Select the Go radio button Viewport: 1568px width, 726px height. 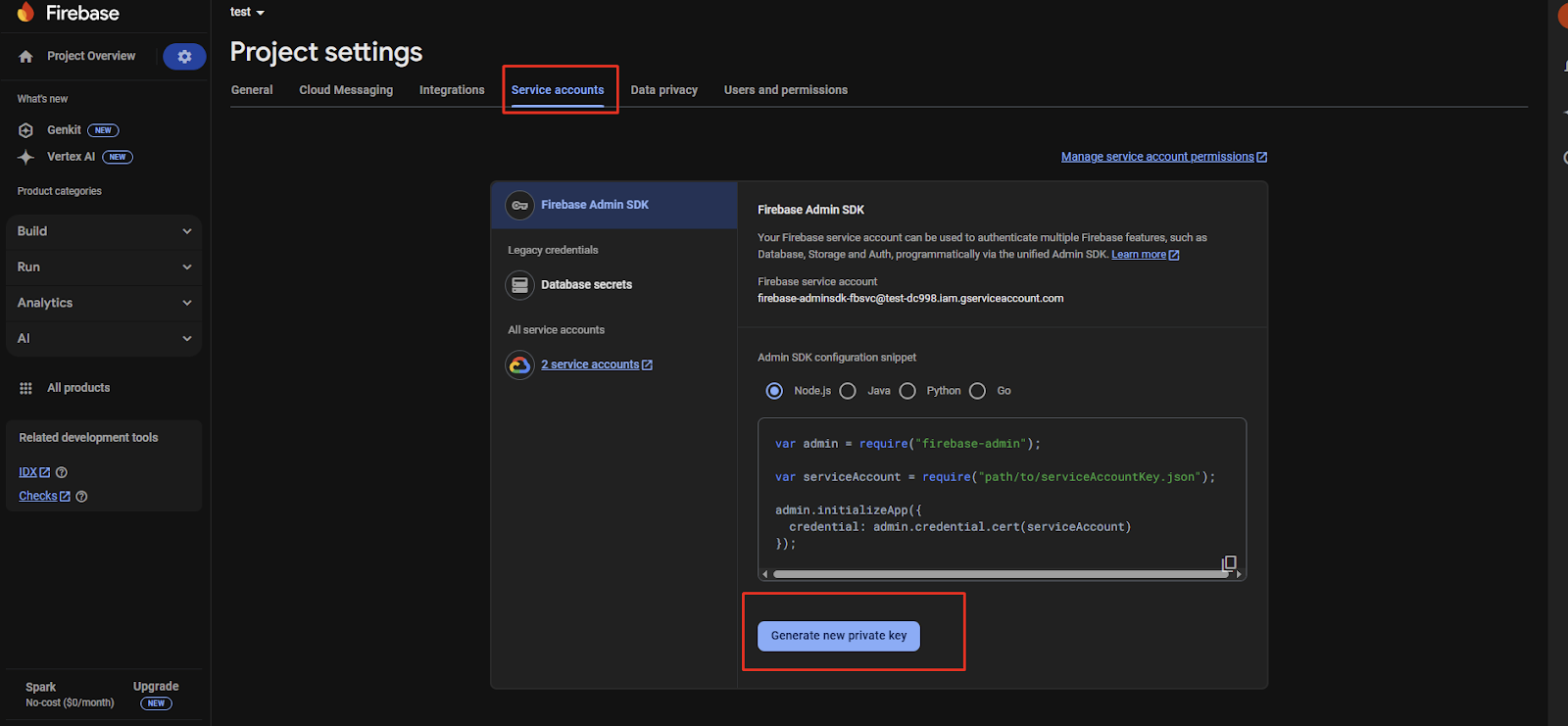pos(977,391)
